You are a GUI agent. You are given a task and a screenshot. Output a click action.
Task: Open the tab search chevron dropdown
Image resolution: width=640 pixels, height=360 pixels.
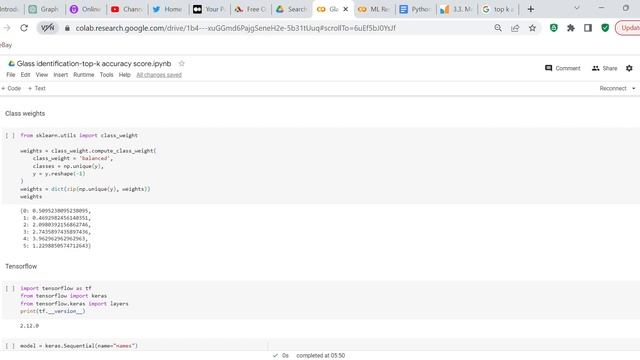[577, 8]
